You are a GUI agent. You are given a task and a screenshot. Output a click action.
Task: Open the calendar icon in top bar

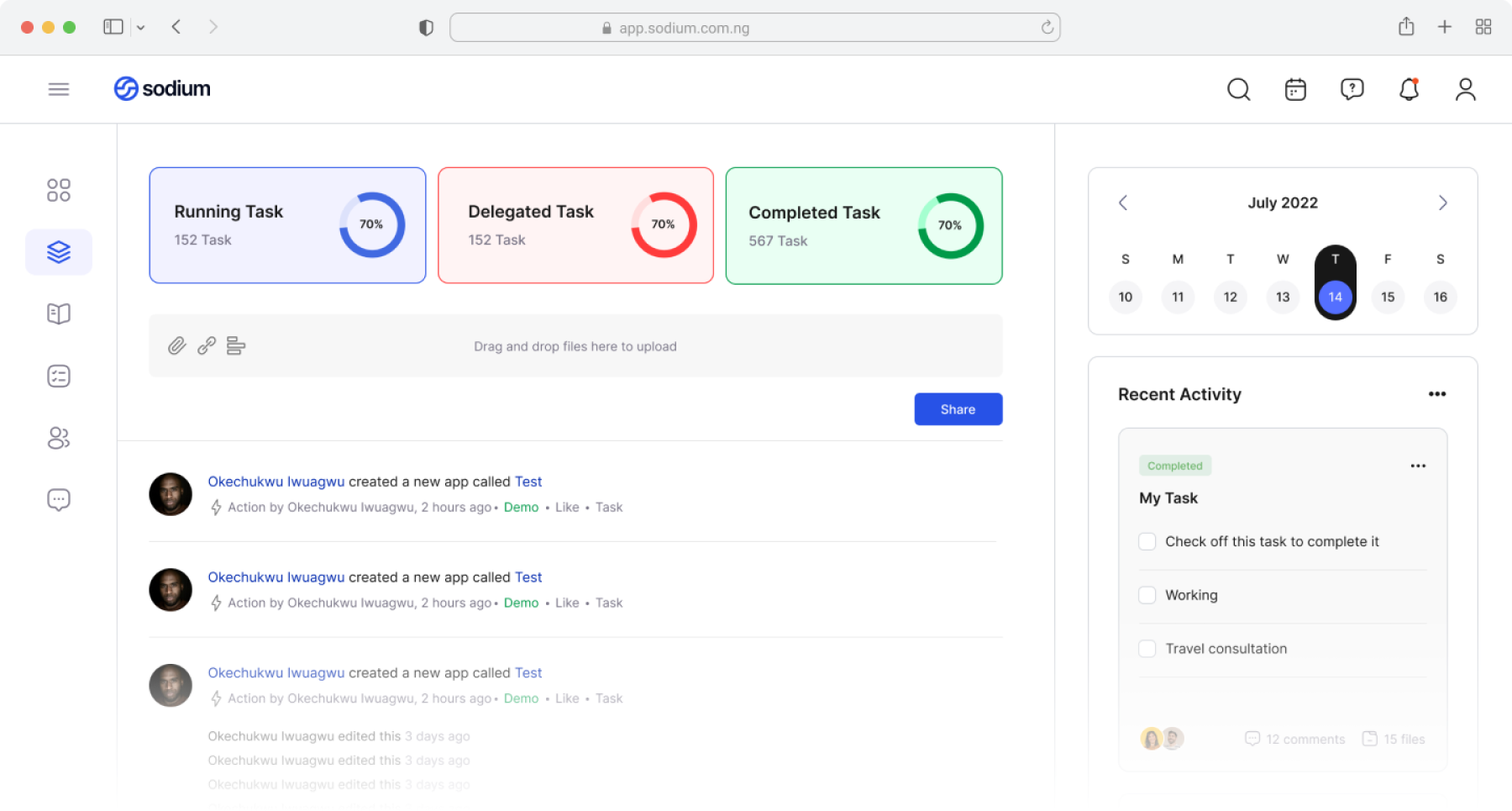pyautogui.click(x=1295, y=89)
